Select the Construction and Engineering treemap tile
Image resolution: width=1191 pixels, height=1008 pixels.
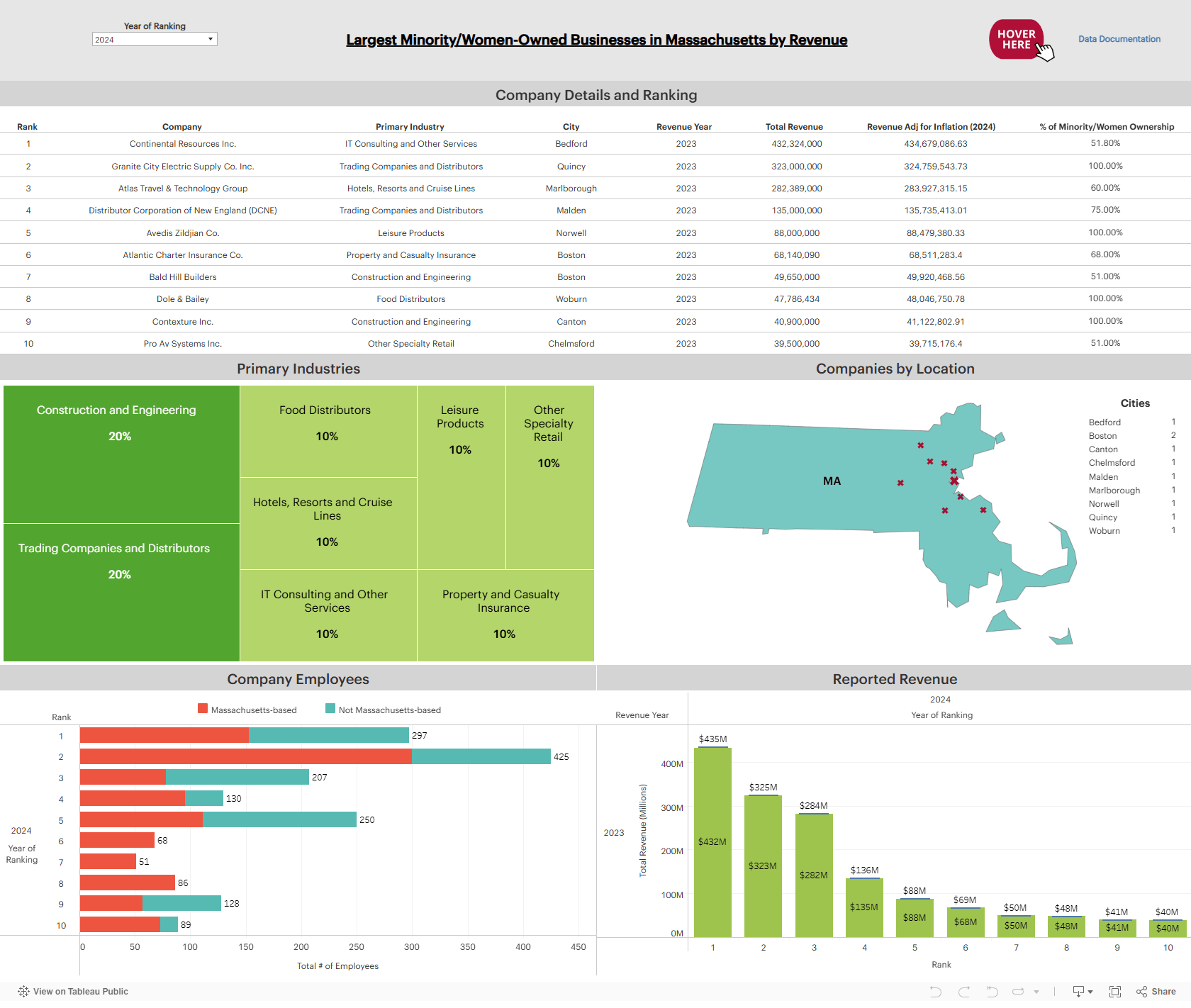(121, 454)
